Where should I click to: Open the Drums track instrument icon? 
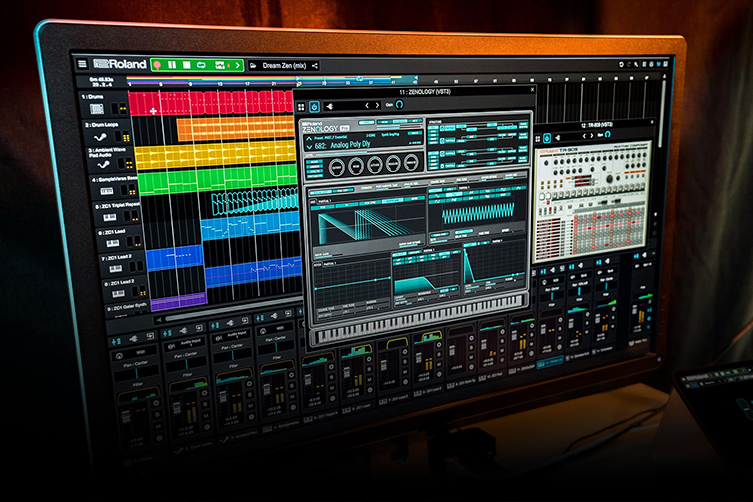coord(97,109)
